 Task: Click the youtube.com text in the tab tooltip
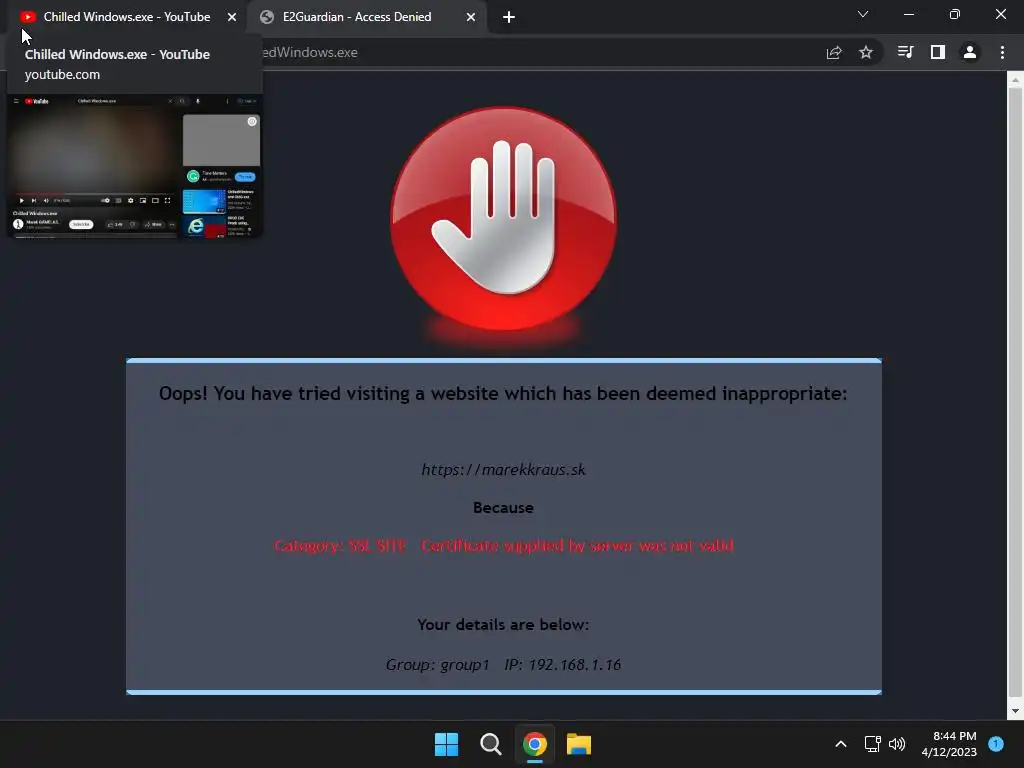63,74
